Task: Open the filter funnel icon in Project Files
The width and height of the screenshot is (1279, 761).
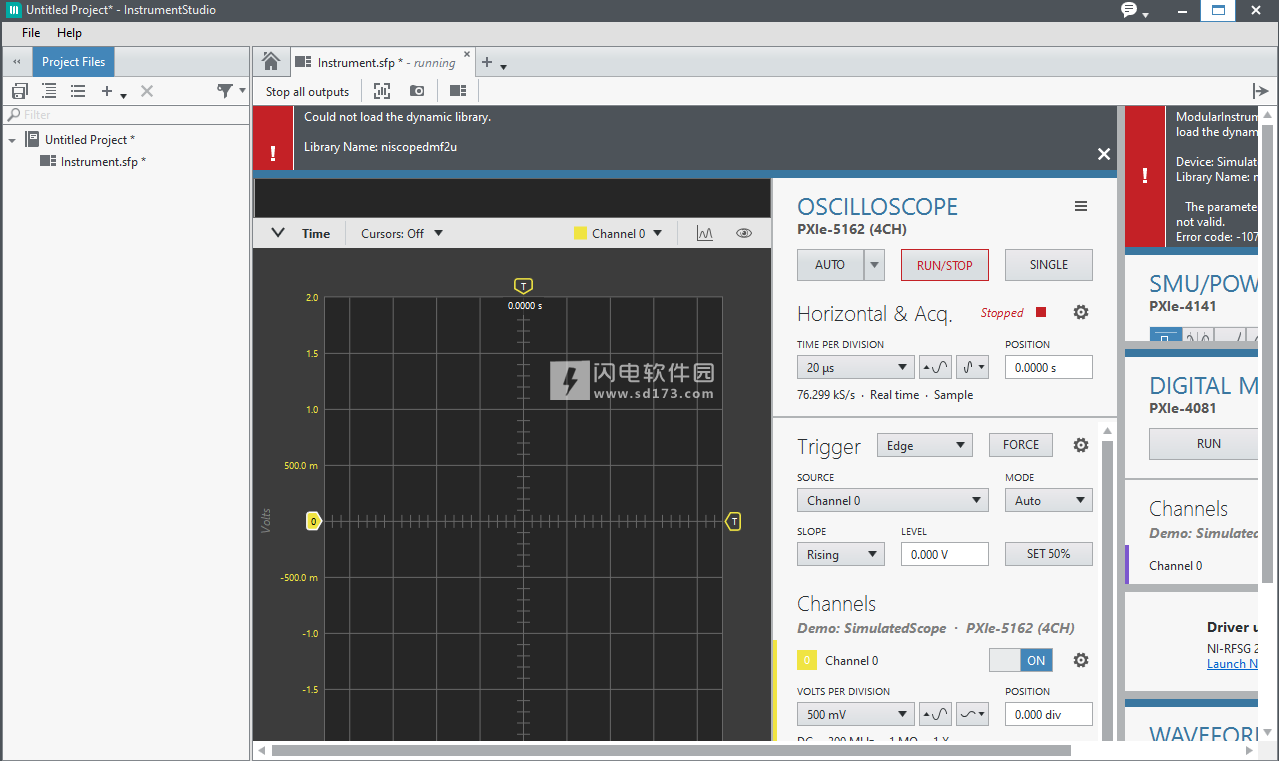Action: (225, 91)
